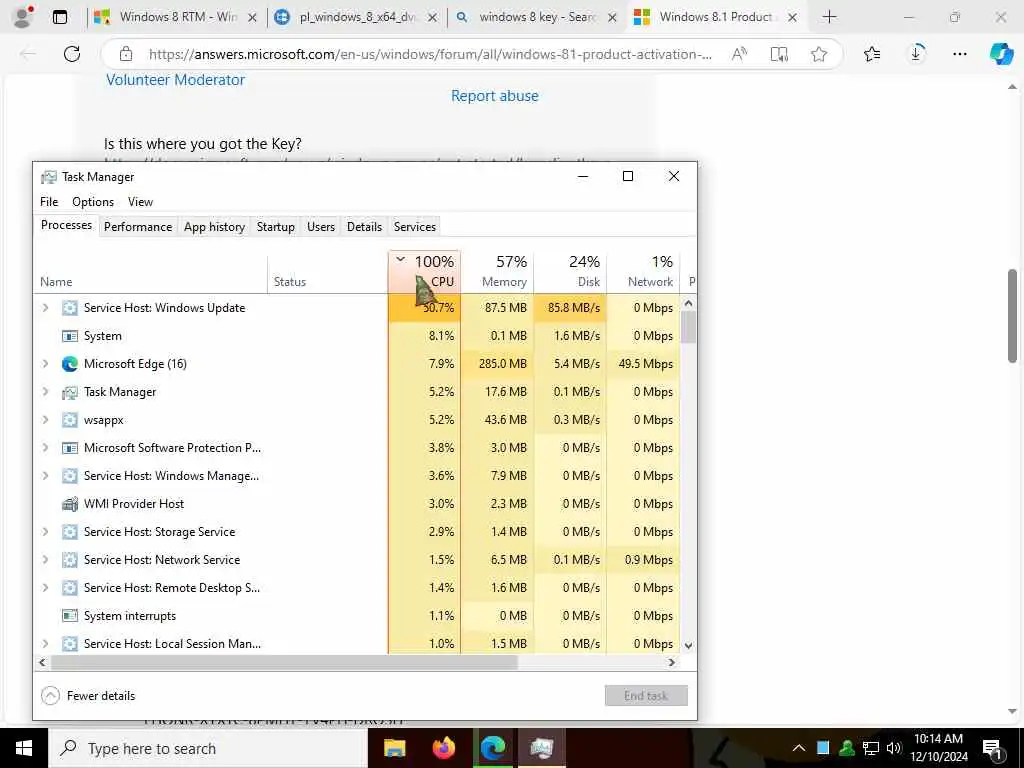The height and width of the screenshot is (768, 1024).
Task: Sort processes by Network column
Action: 643,271
